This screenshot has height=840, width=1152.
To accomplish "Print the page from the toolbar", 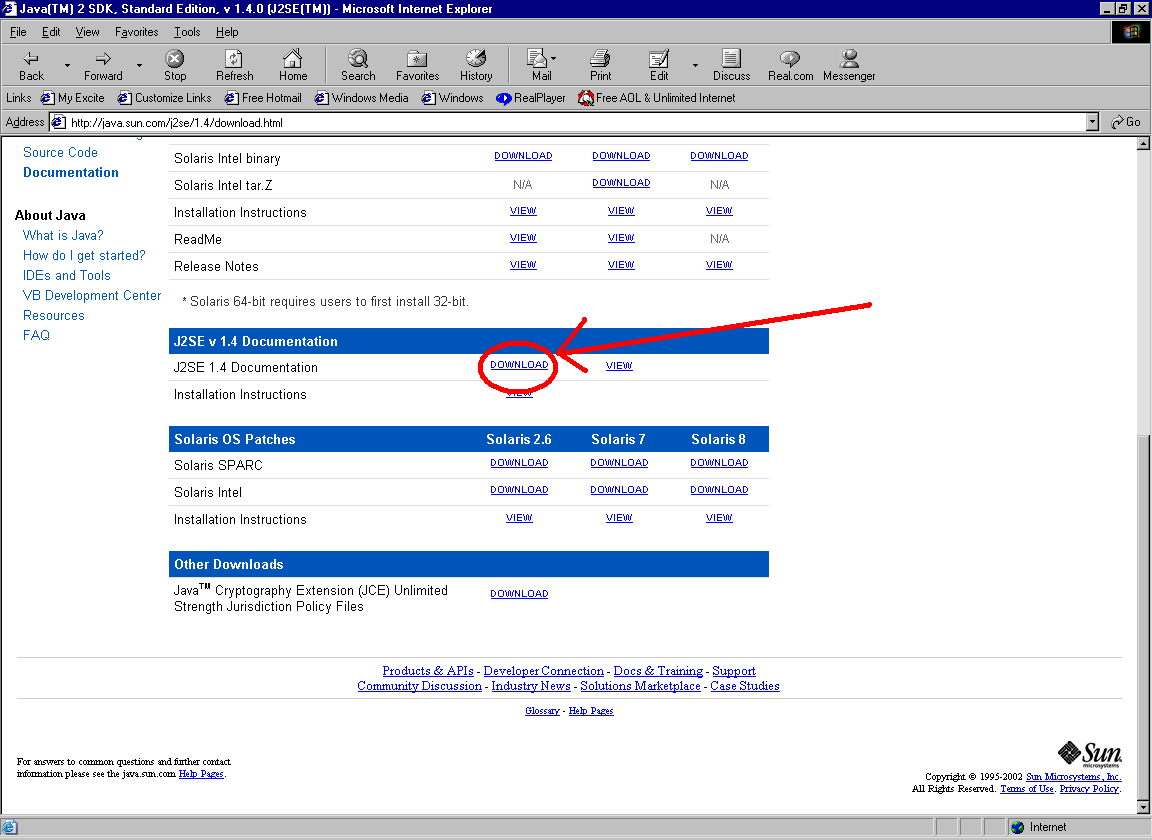I will point(600,65).
